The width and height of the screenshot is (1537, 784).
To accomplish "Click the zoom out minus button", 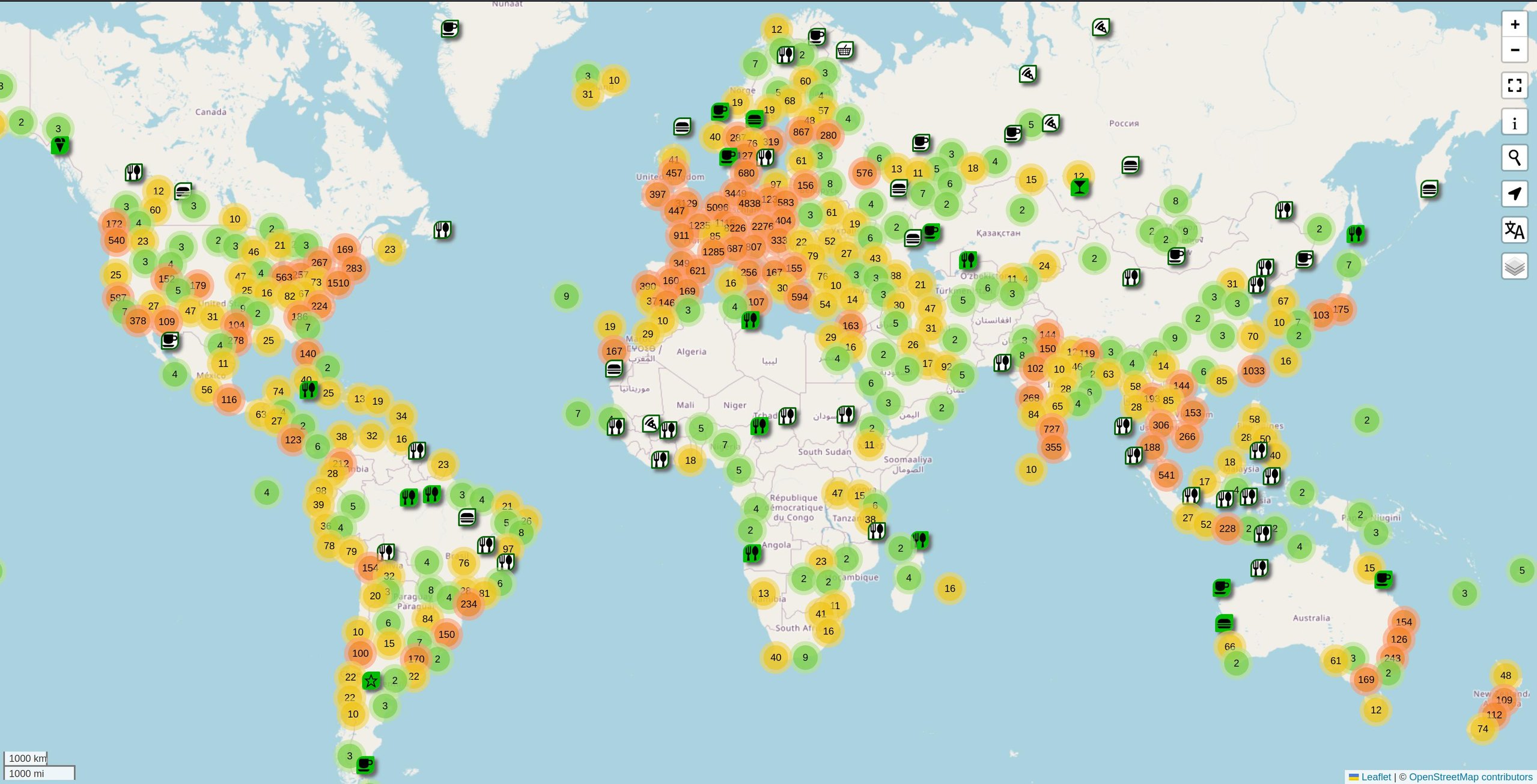I will [x=1514, y=50].
